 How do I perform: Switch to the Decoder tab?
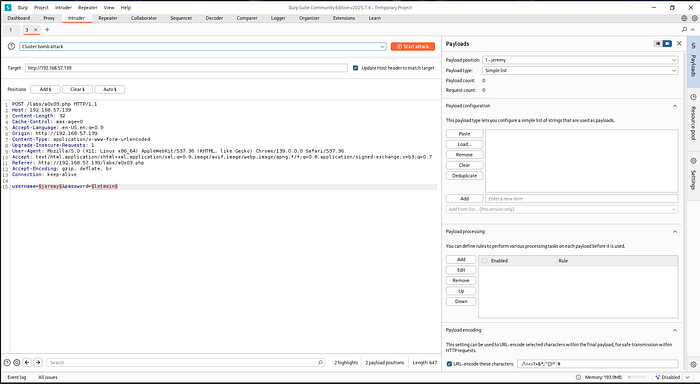click(x=214, y=18)
